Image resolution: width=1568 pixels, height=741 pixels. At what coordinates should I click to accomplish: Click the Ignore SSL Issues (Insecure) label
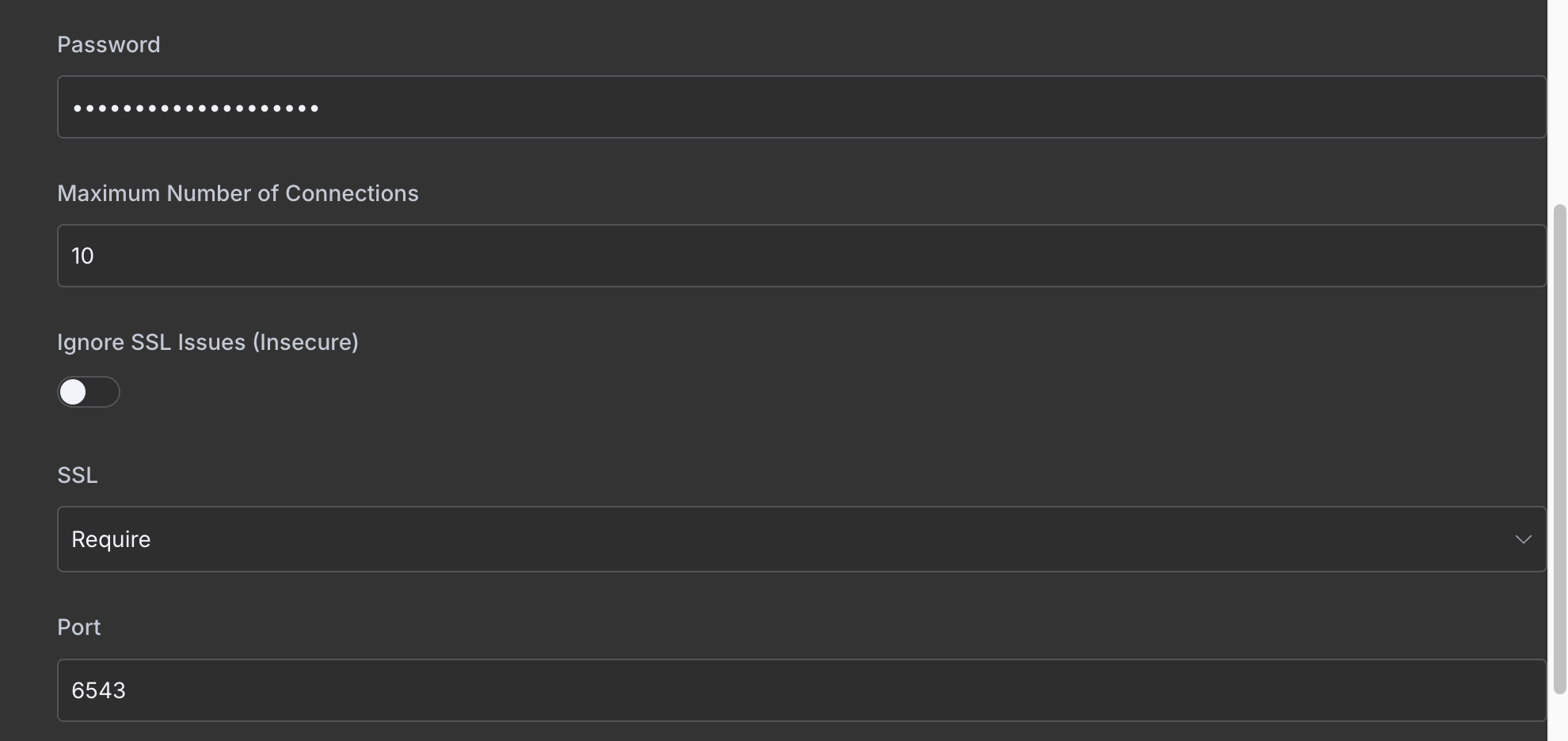207,342
